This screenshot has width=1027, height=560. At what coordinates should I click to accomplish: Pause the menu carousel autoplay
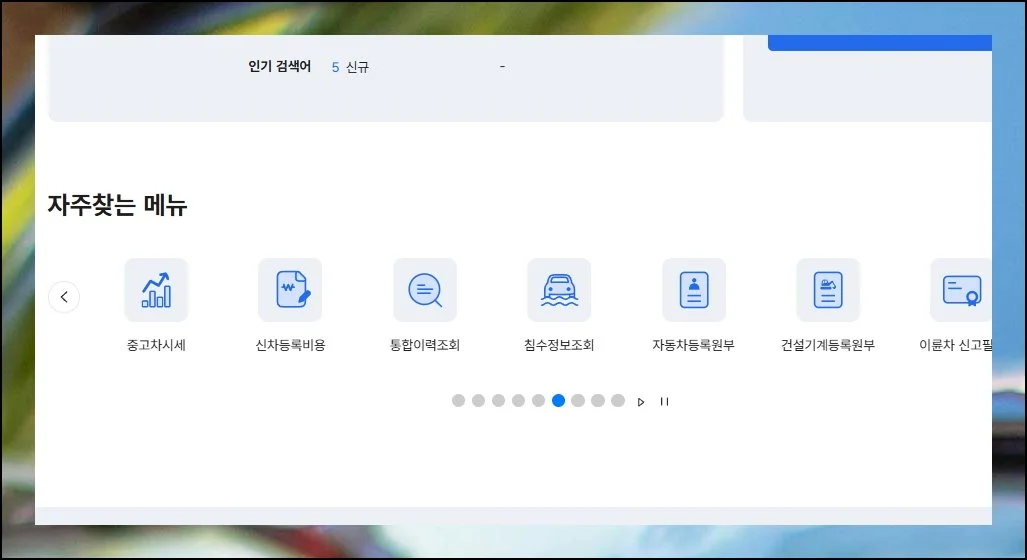coord(664,402)
